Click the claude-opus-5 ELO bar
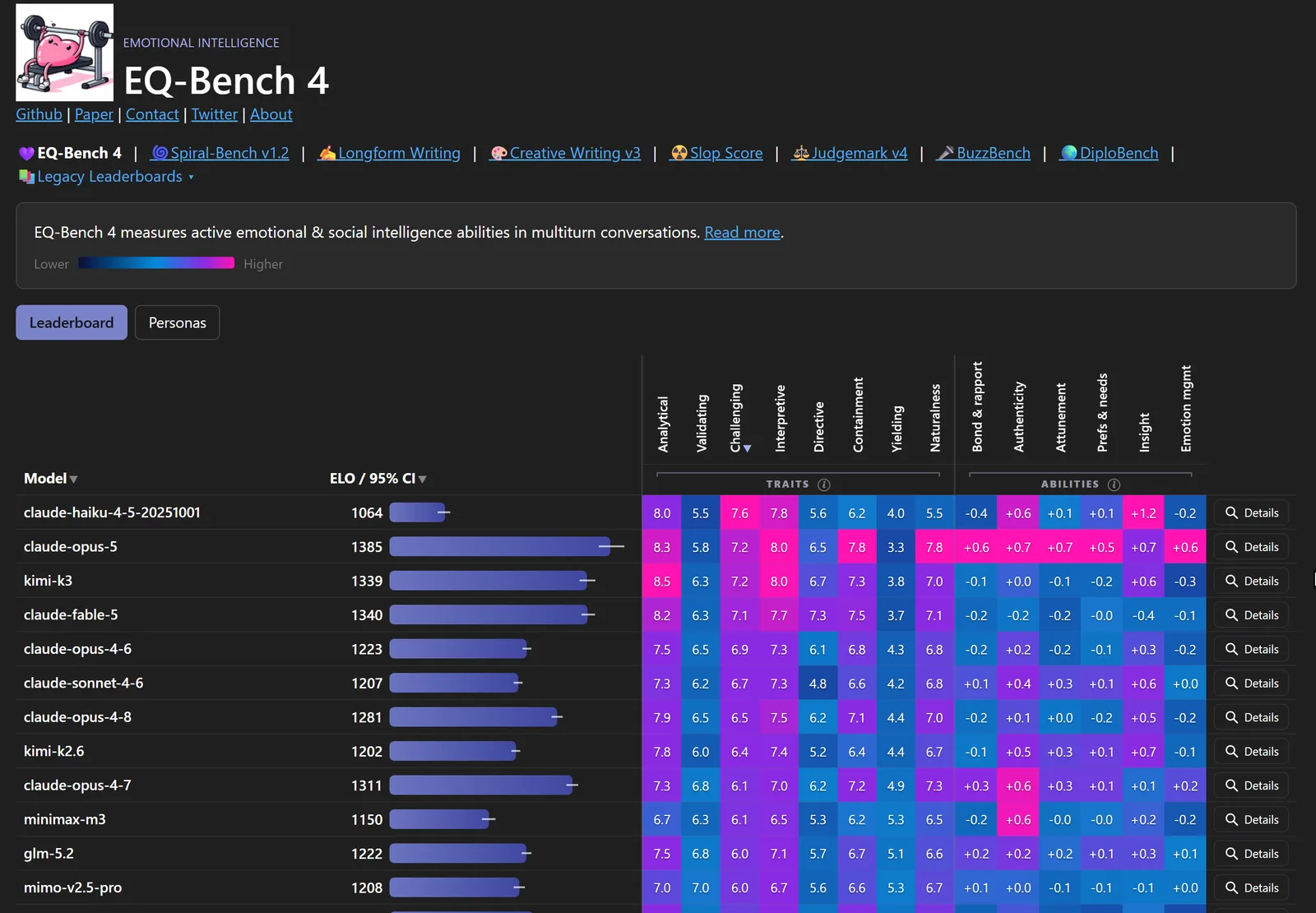Screen dimensions: 1316x913 pos(500,547)
